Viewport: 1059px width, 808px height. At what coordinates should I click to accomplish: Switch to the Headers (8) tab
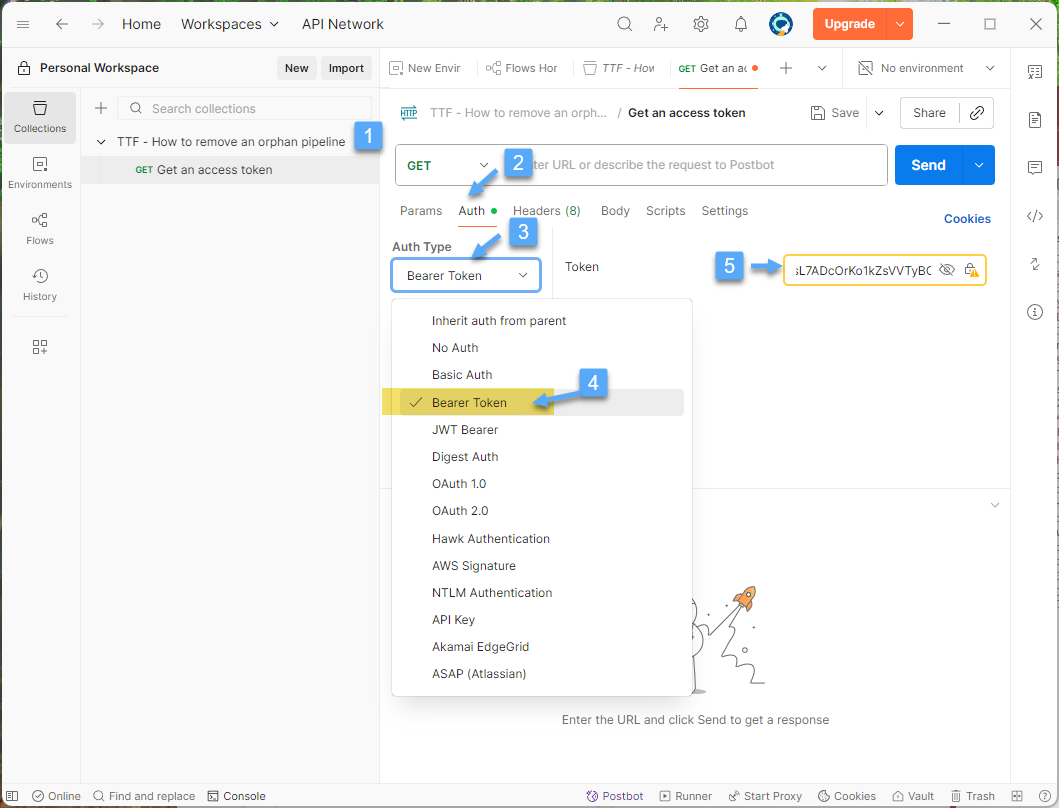[546, 211]
